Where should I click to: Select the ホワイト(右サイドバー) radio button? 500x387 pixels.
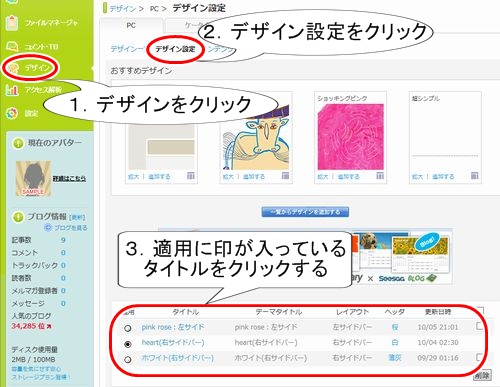pos(128,360)
